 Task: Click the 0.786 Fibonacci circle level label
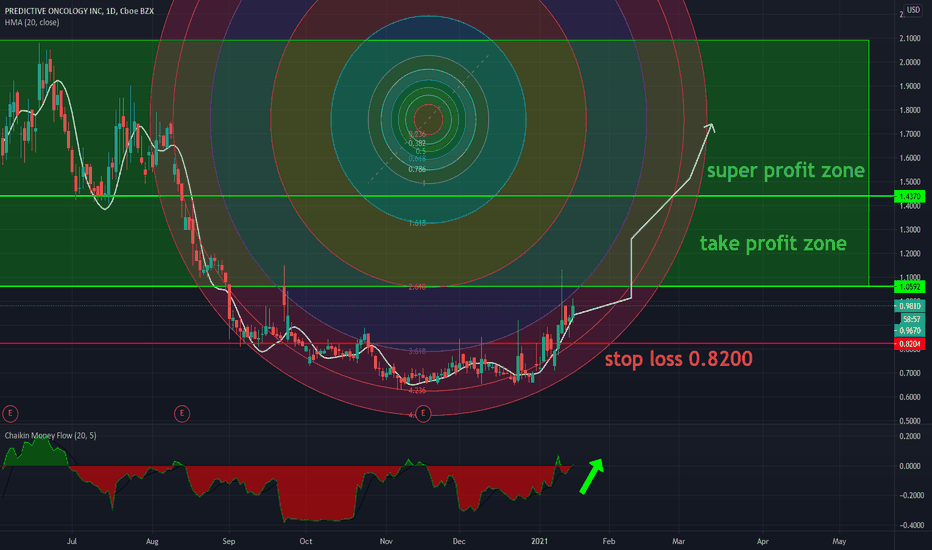pyautogui.click(x=417, y=169)
